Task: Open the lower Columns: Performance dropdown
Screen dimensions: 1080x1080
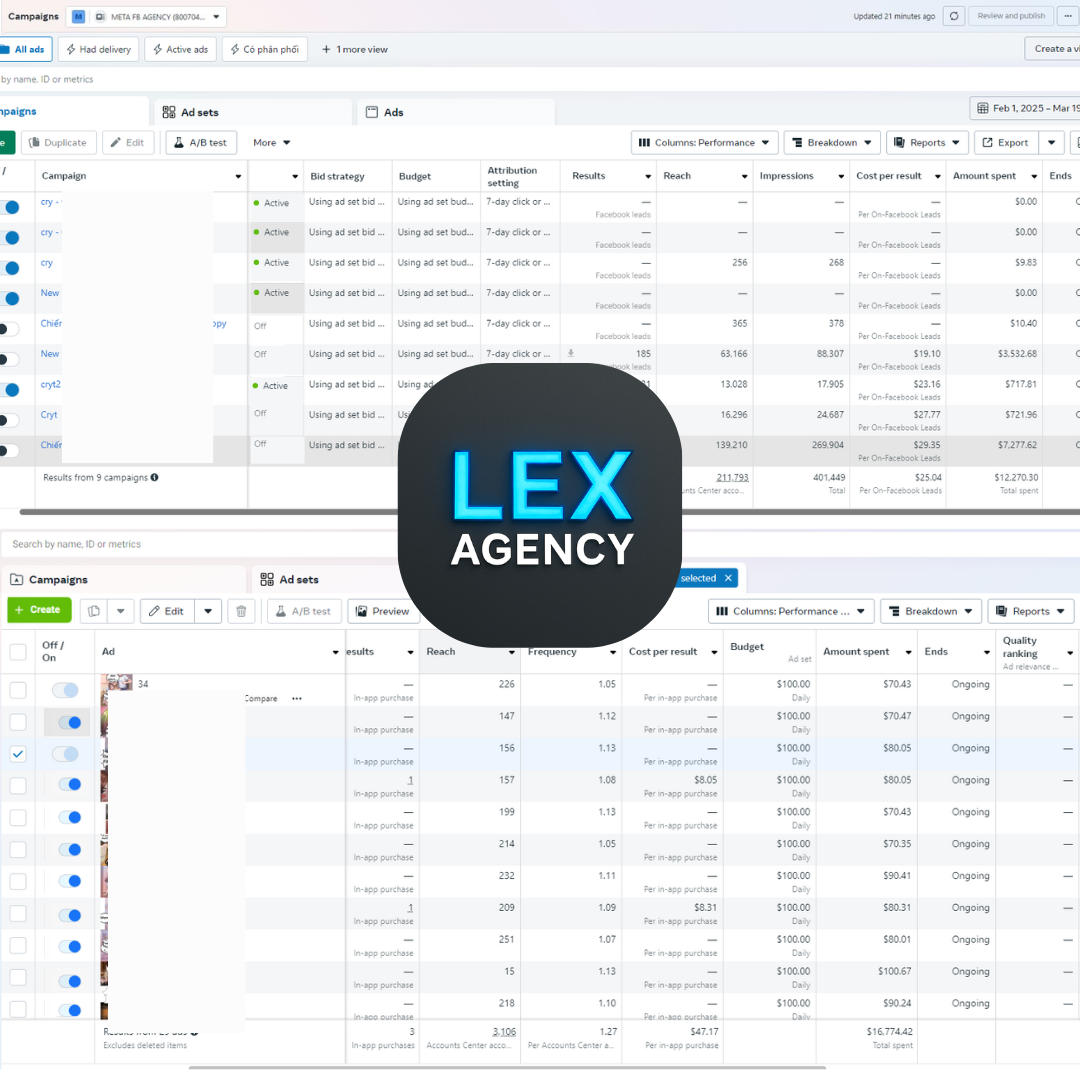Action: click(x=791, y=611)
